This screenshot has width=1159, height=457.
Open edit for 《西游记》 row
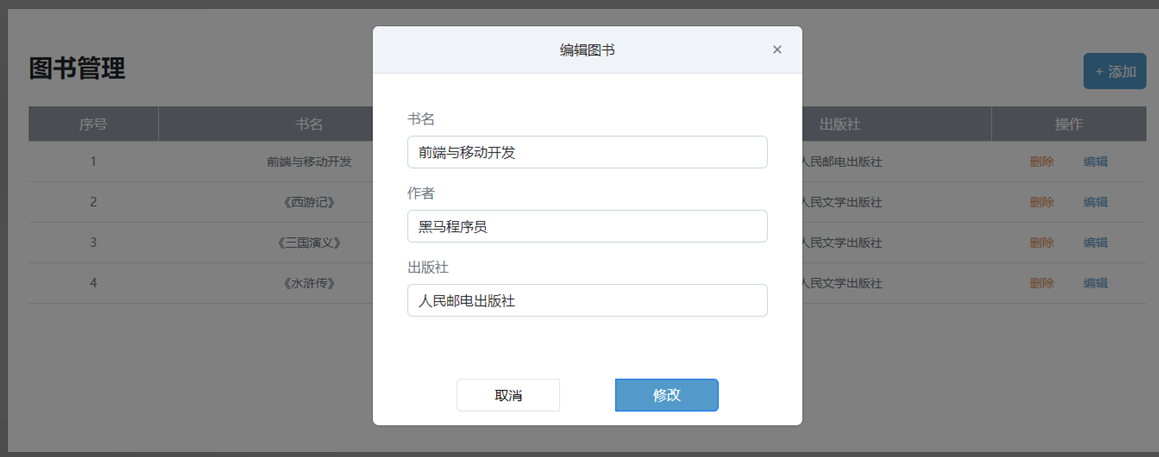(x=1095, y=202)
